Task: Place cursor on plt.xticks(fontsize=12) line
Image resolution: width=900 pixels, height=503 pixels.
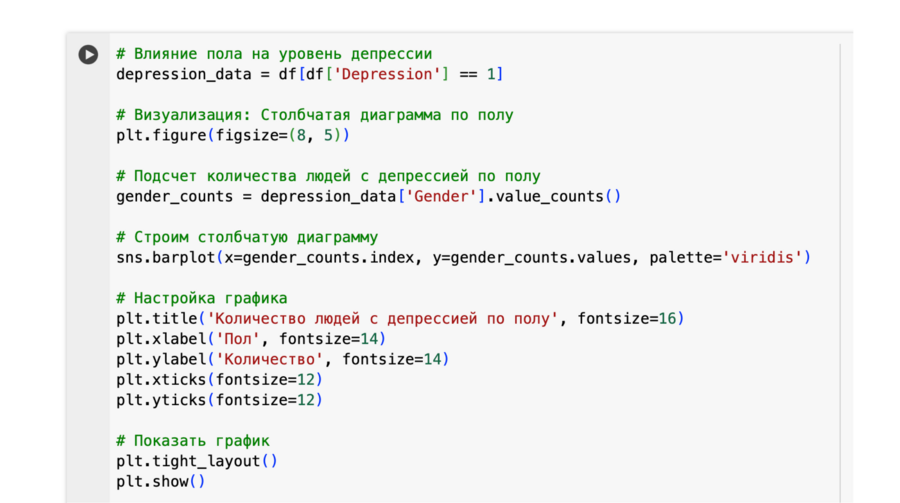Action: click(x=219, y=380)
